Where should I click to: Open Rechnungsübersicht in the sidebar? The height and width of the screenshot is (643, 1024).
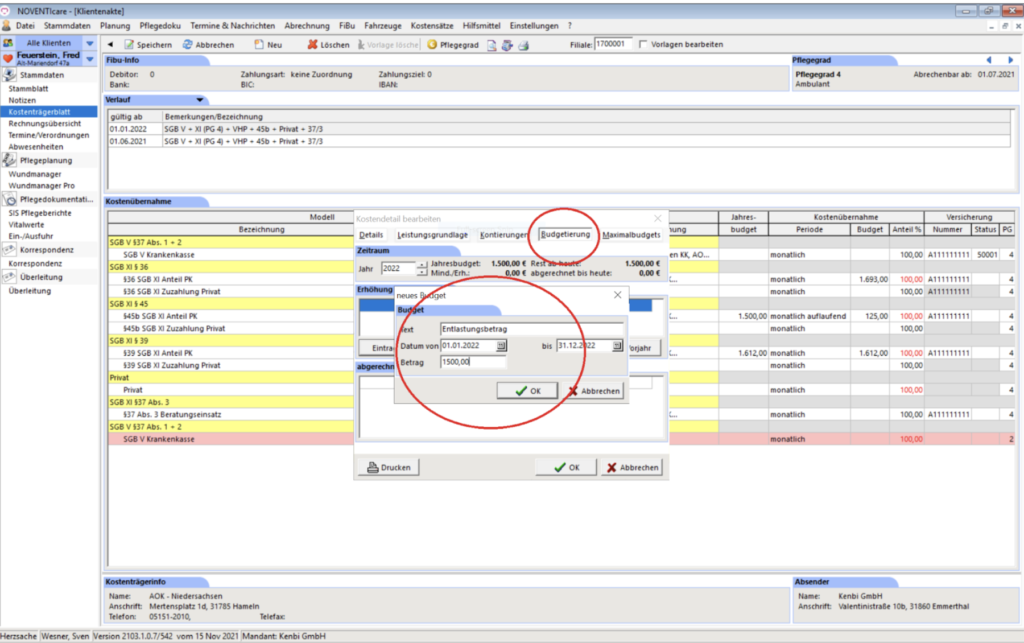44,123
